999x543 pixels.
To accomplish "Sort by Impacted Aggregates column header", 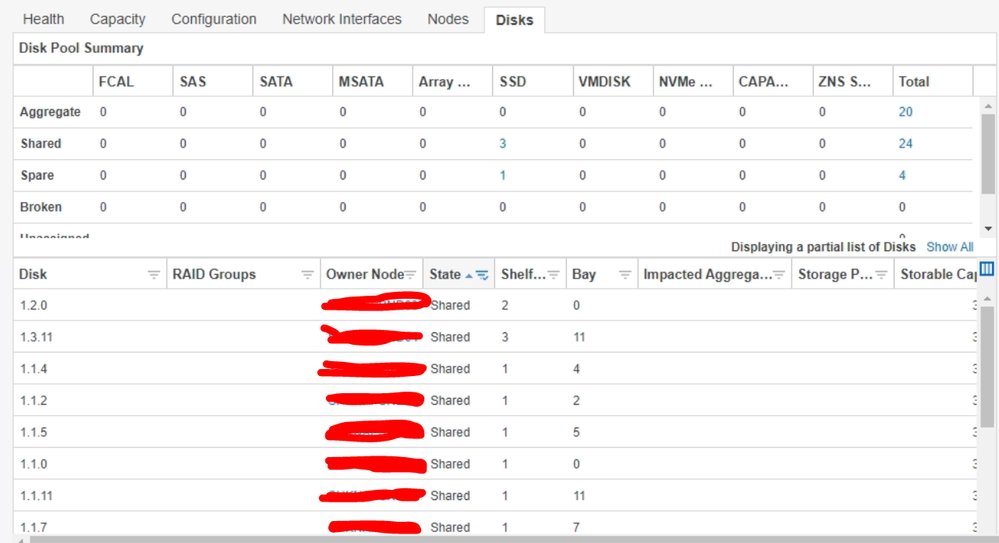I will pyautogui.click(x=707, y=274).
